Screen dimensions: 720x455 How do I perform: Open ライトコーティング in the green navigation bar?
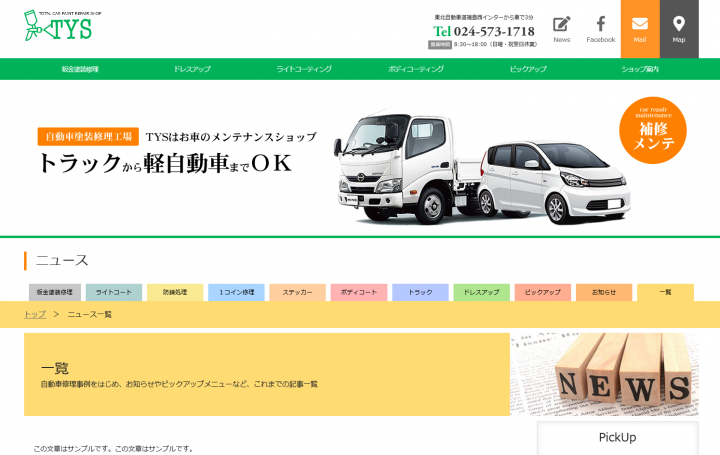pyautogui.click(x=304, y=69)
